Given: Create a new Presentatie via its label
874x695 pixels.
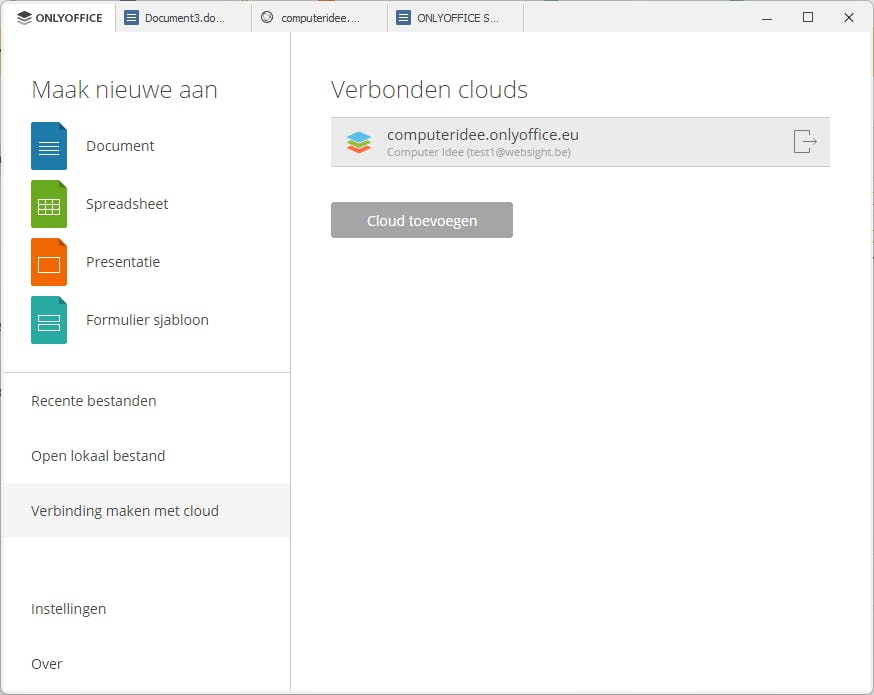Looking at the screenshot, I should point(123,262).
